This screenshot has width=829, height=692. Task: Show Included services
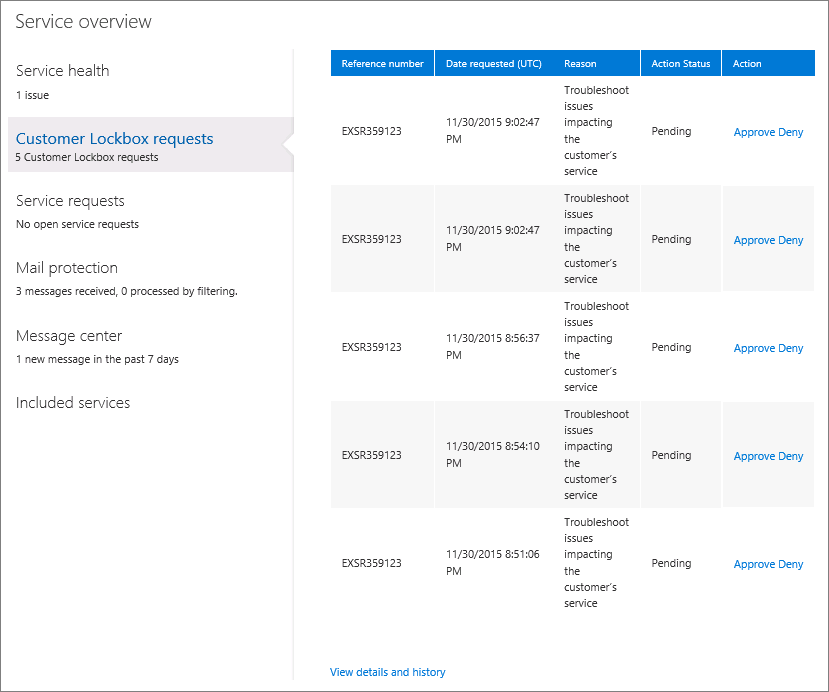pos(73,403)
